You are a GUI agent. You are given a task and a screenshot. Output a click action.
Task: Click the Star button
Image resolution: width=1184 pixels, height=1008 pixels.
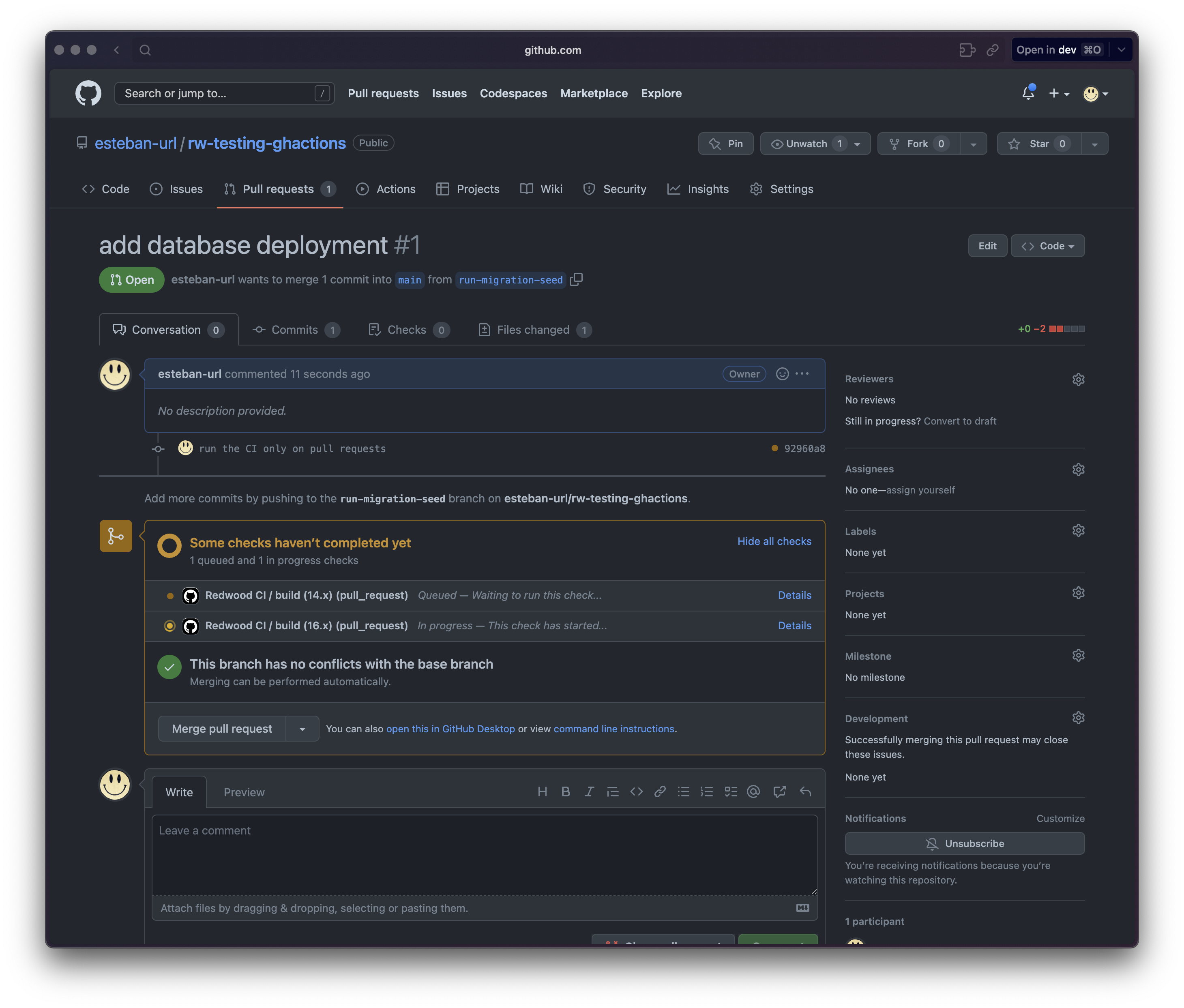pos(1038,144)
